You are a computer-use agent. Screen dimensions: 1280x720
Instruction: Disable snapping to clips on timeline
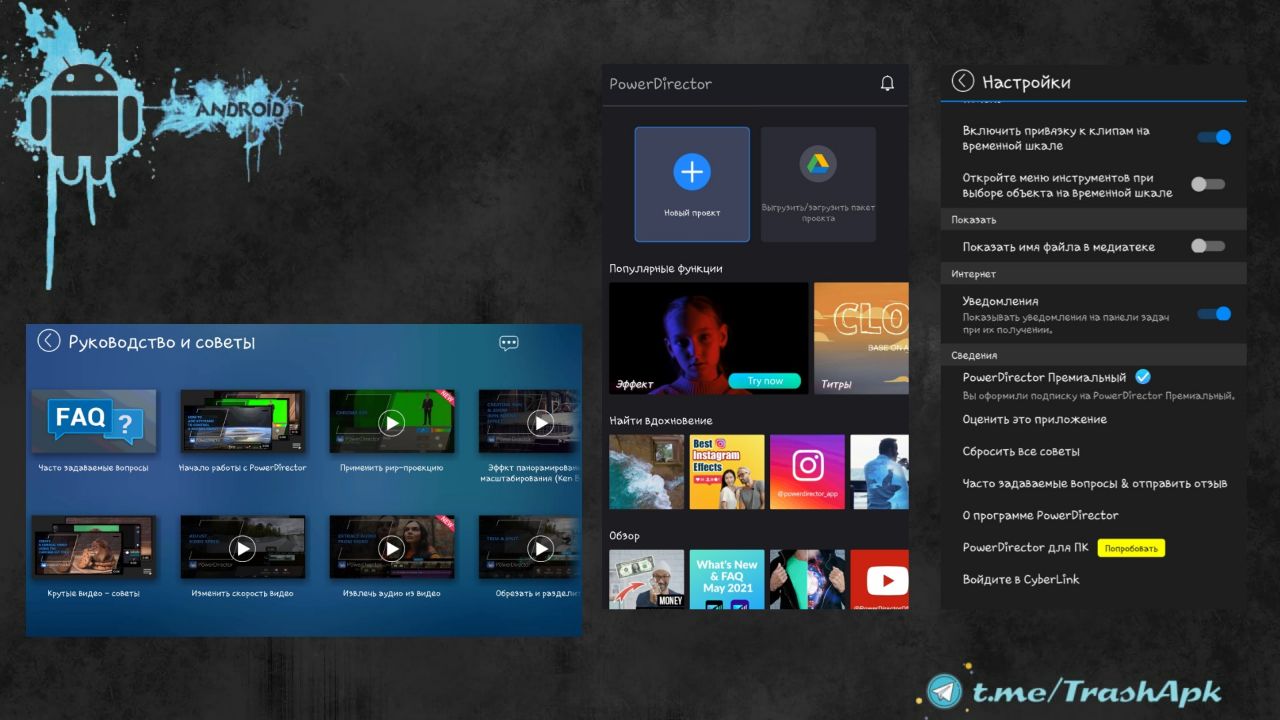pyautogui.click(x=1213, y=138)
